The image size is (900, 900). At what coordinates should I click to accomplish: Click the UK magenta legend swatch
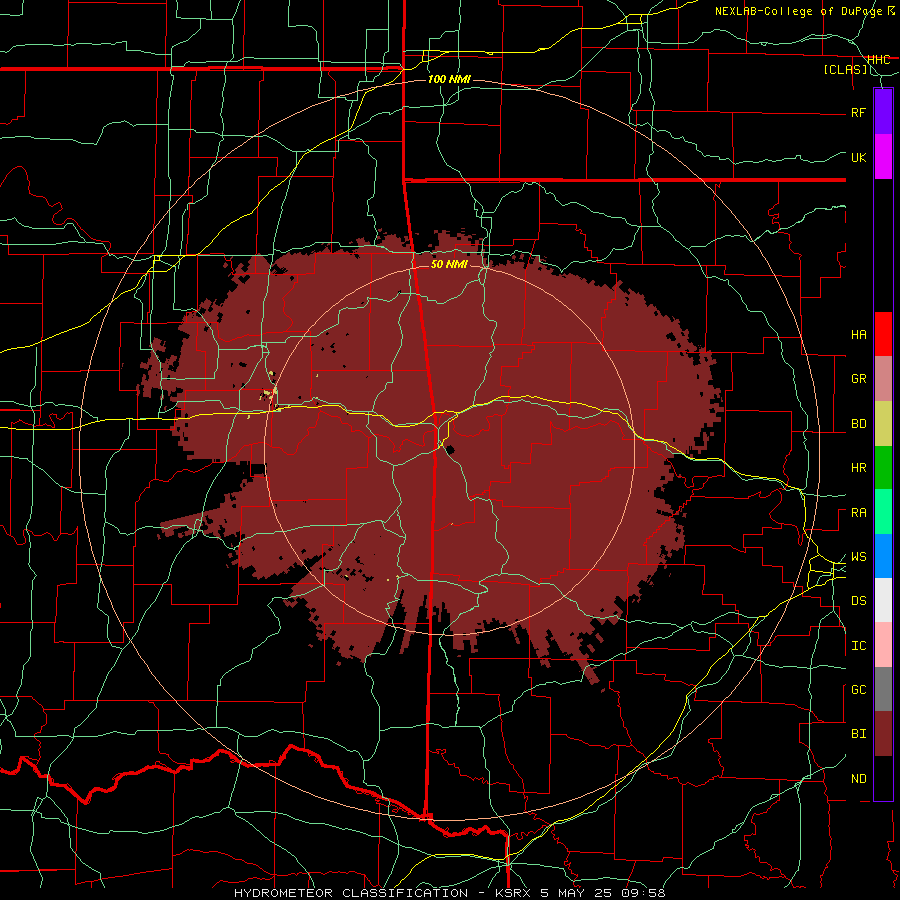point(883,157)
